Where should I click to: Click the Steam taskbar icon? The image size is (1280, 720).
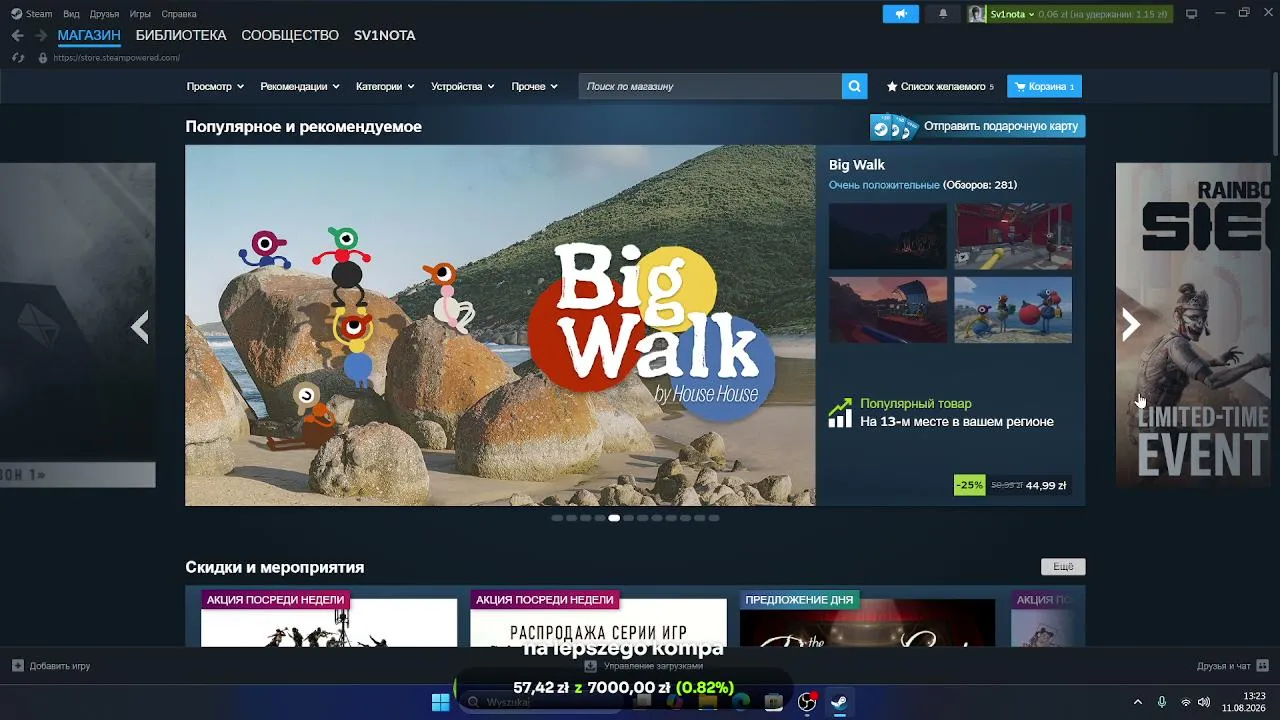pos(839,702)
